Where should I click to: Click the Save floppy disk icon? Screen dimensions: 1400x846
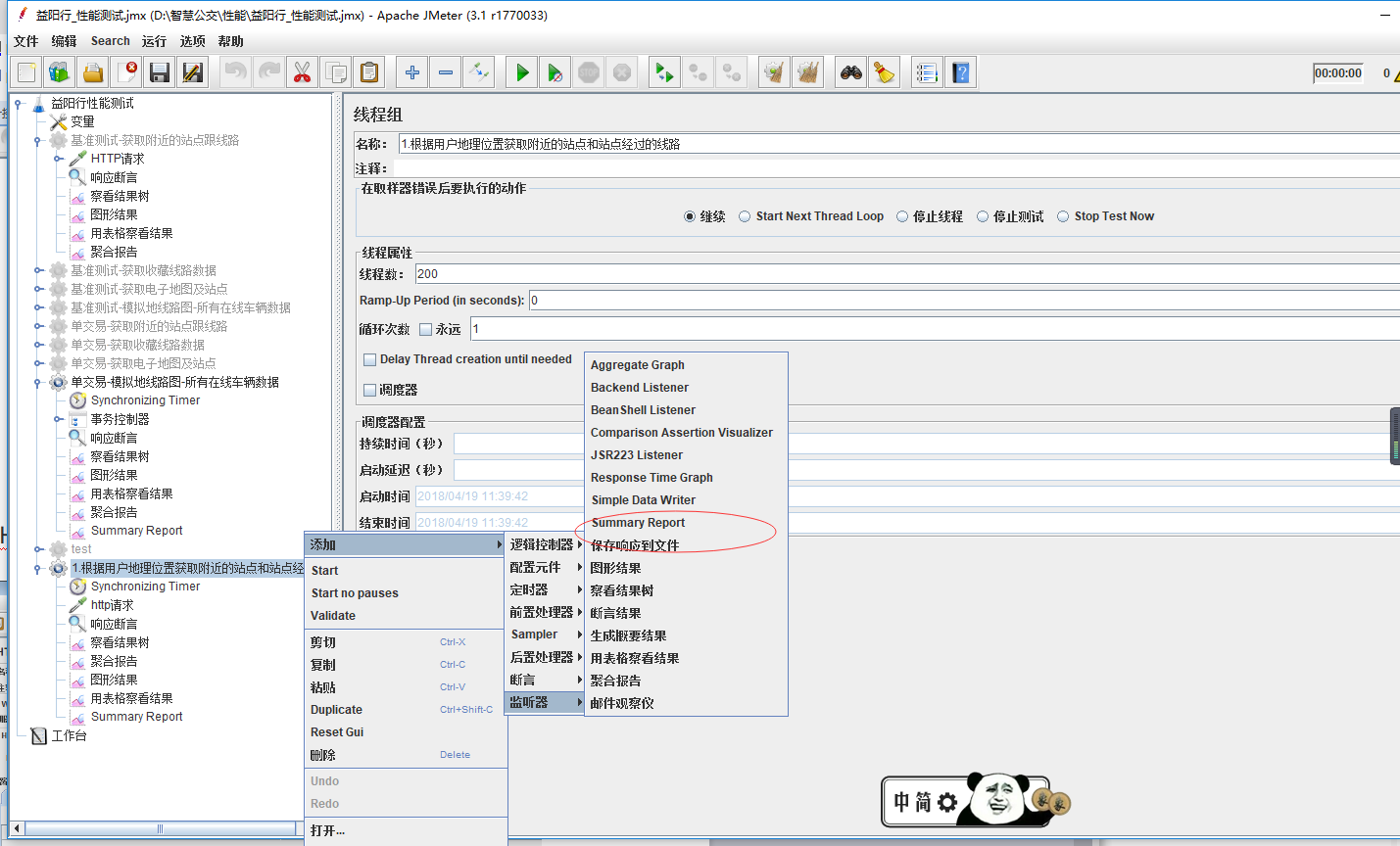(160, 72)
